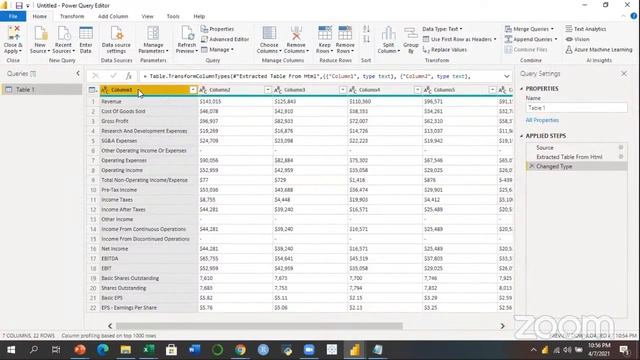640x360 pixels.
Task: Close the Query Settings pane
Action: pos(624,73)
